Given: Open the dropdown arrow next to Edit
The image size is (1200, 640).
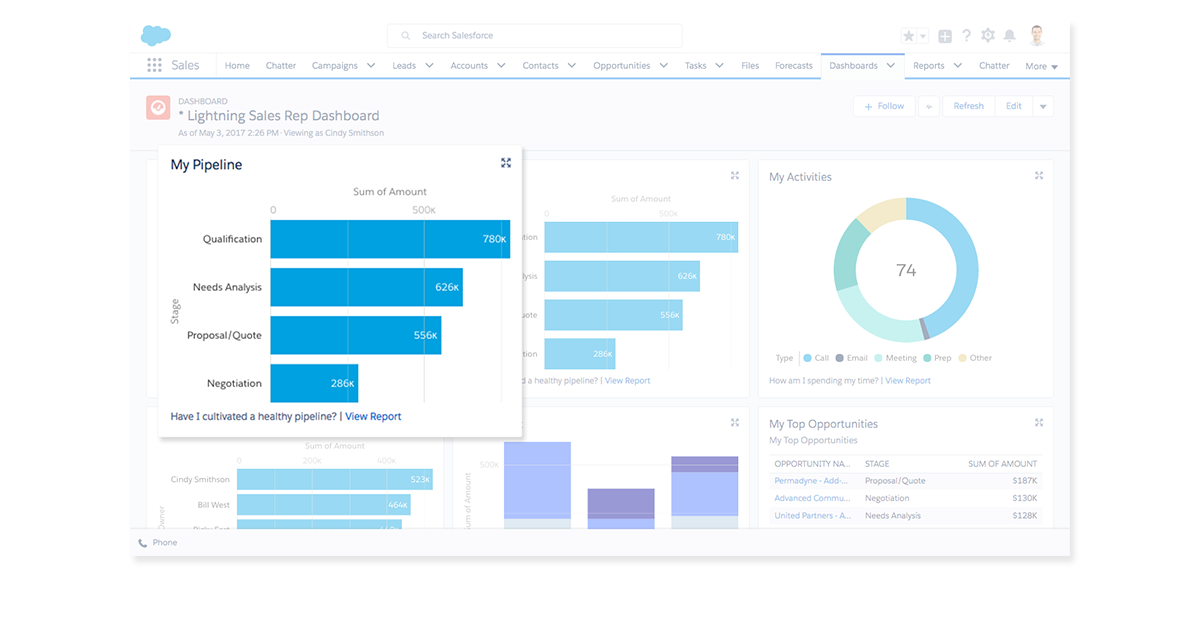Looking at the screenshot, I should point(1043,106).
